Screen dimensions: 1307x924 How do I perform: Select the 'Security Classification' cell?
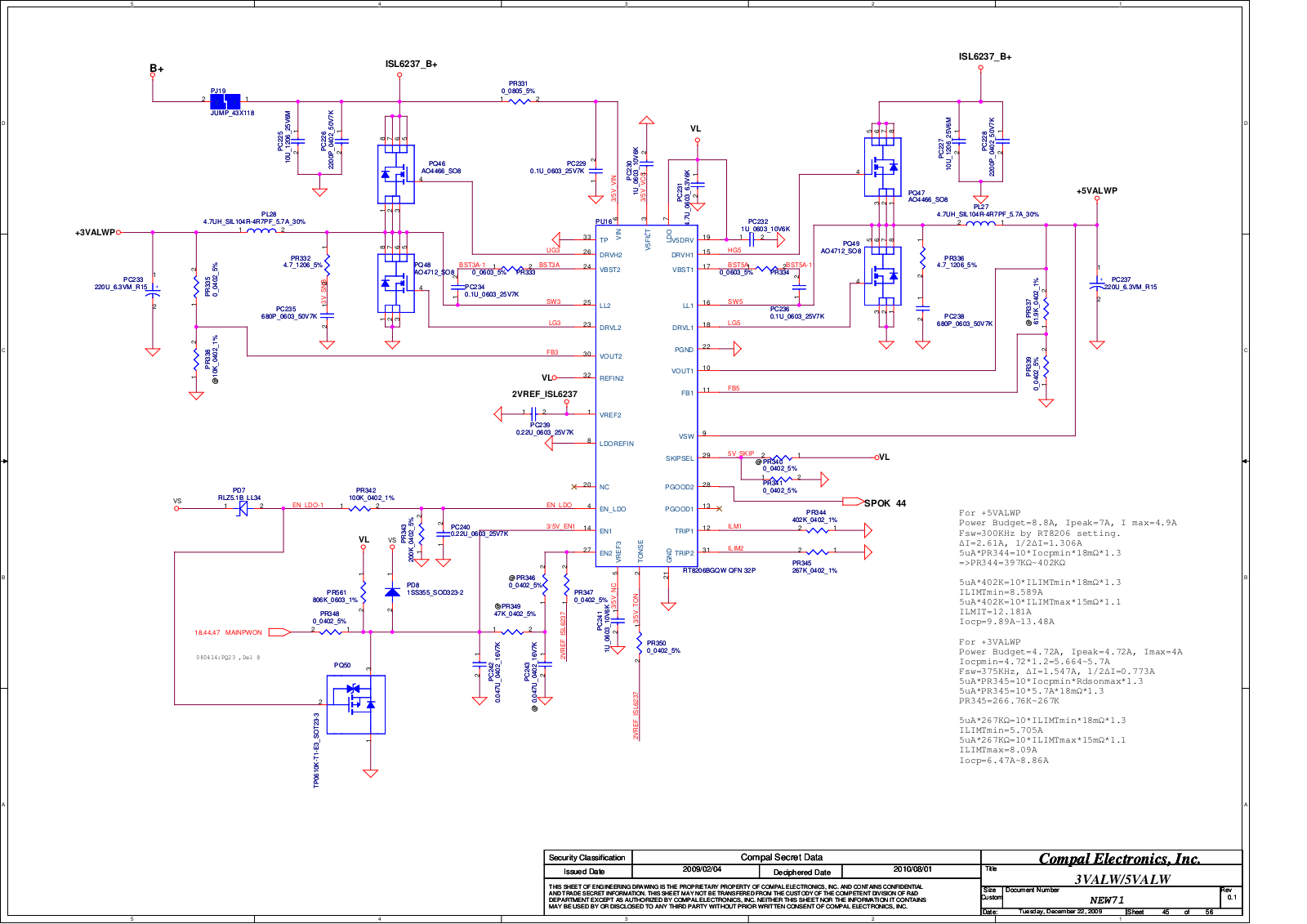click(587, 858)
